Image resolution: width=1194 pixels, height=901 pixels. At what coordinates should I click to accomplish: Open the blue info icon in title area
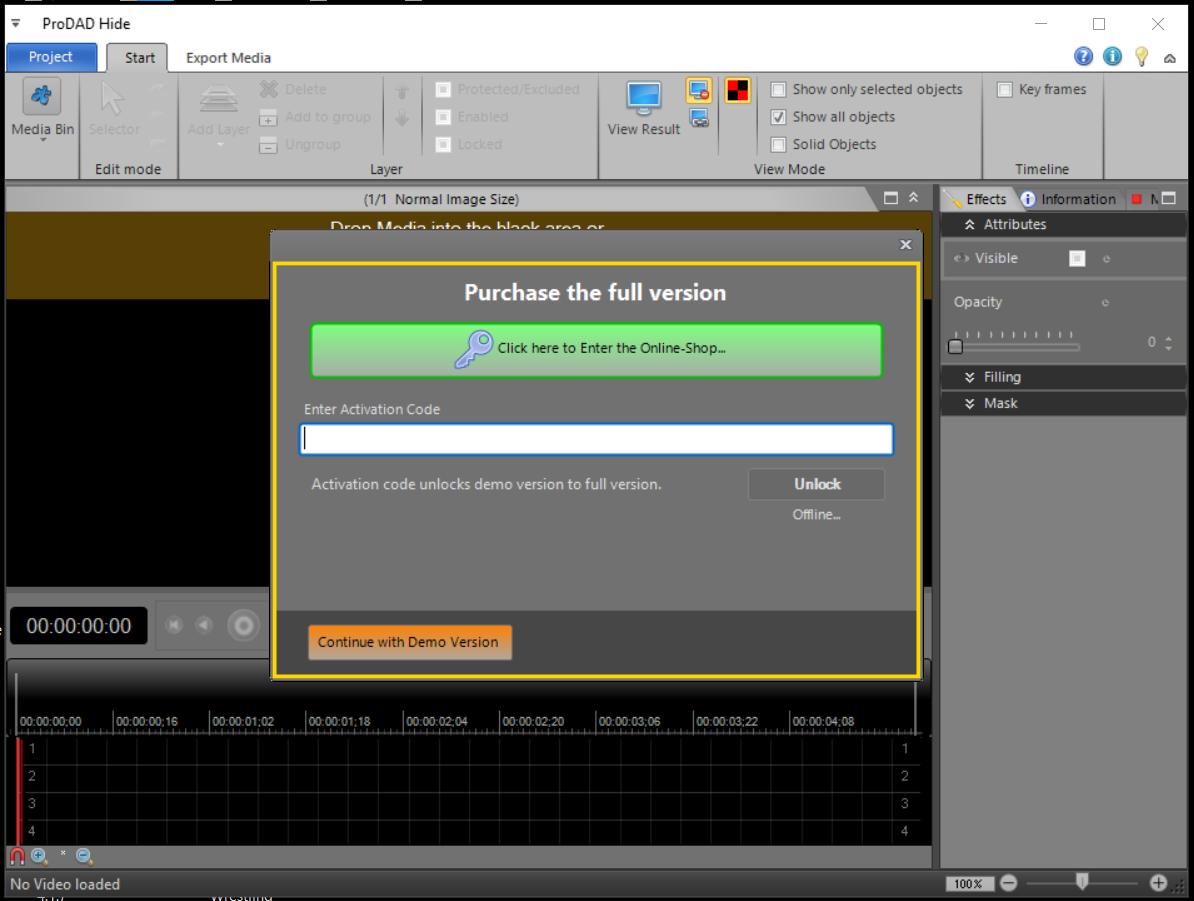(x=1113, y=56)
